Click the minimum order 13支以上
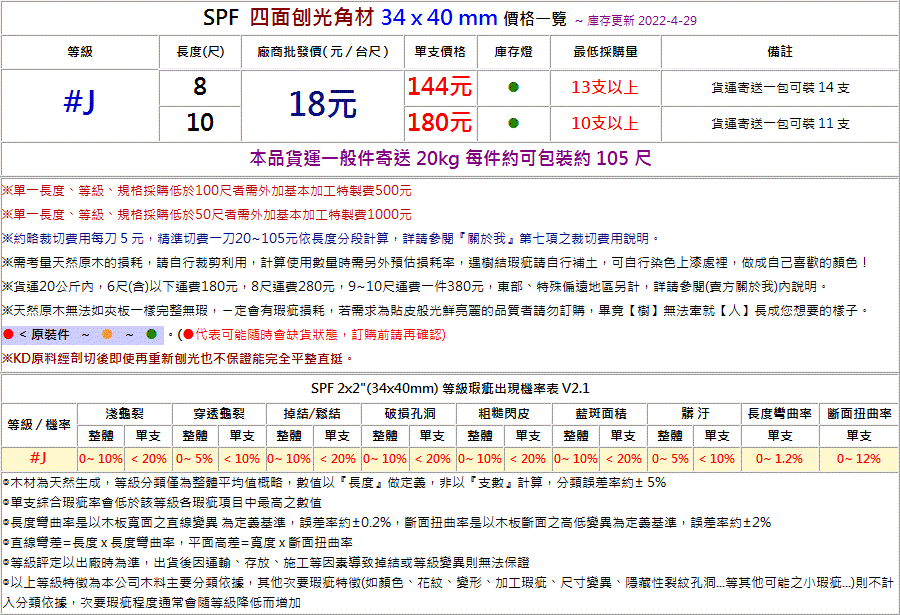The width and height of the screenshot is (900, 615). pos(605,87)
